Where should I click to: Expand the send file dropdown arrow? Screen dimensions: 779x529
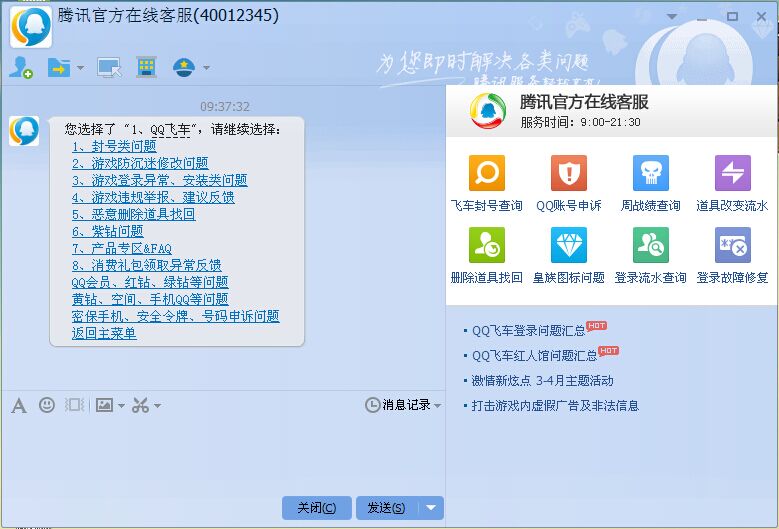(x=80, y=68)
